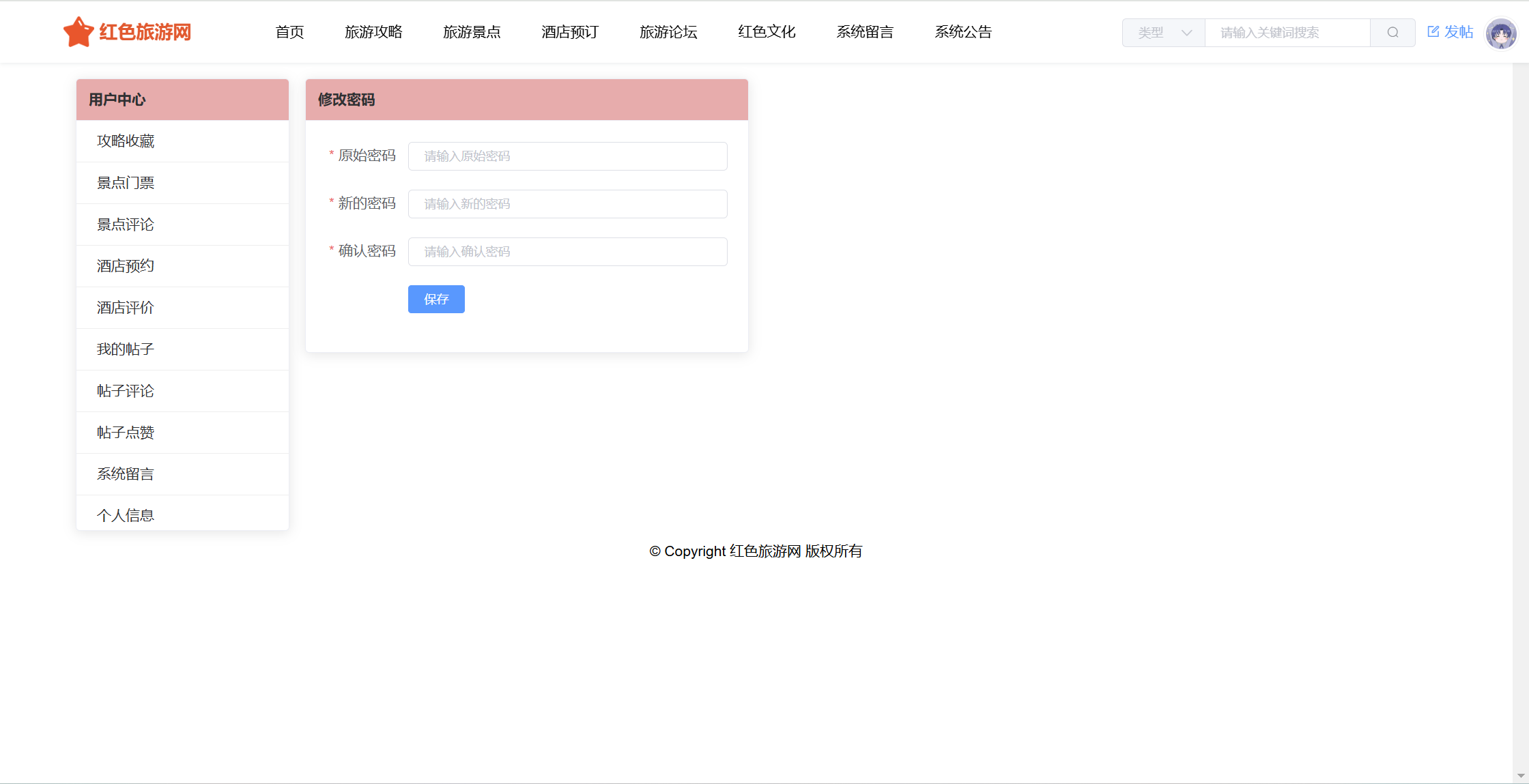
Task: Click the dropdown chevron arrow next to 类型
Action: (1187, 32)
